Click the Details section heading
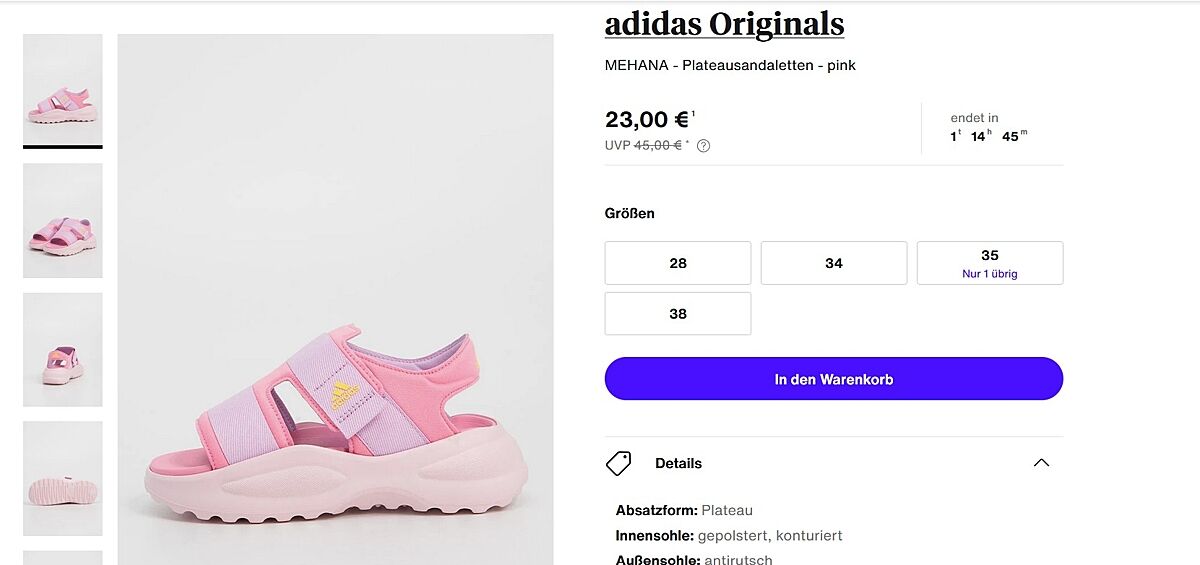The image size is (1200, 565). (678, 463)
